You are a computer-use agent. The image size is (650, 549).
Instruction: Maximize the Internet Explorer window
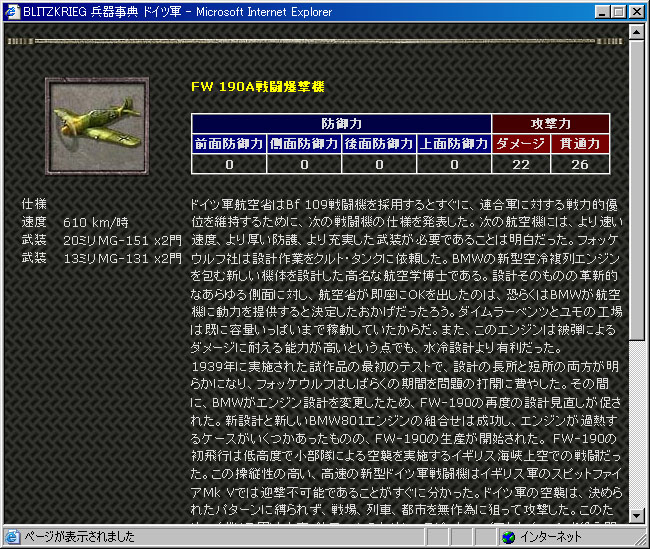click(x=619, y=11)
